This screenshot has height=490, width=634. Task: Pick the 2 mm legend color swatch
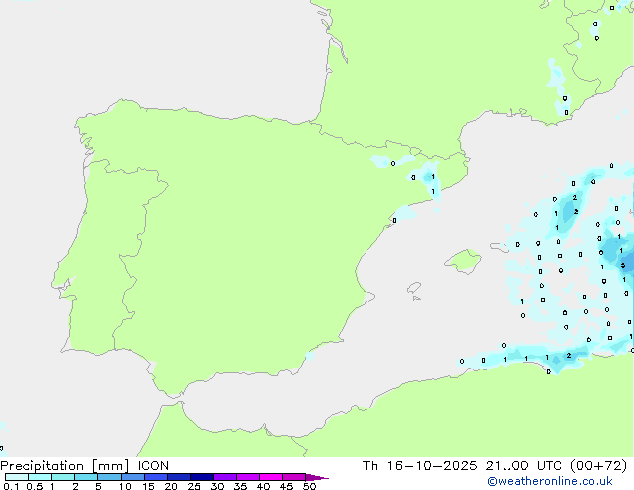click(86, 477)
